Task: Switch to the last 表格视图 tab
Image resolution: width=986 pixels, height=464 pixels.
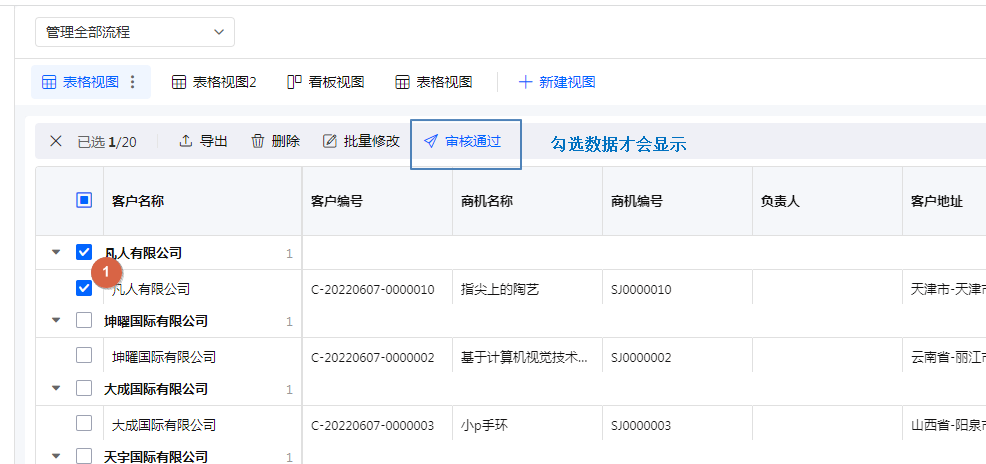Action: click(x=434, y=82)
